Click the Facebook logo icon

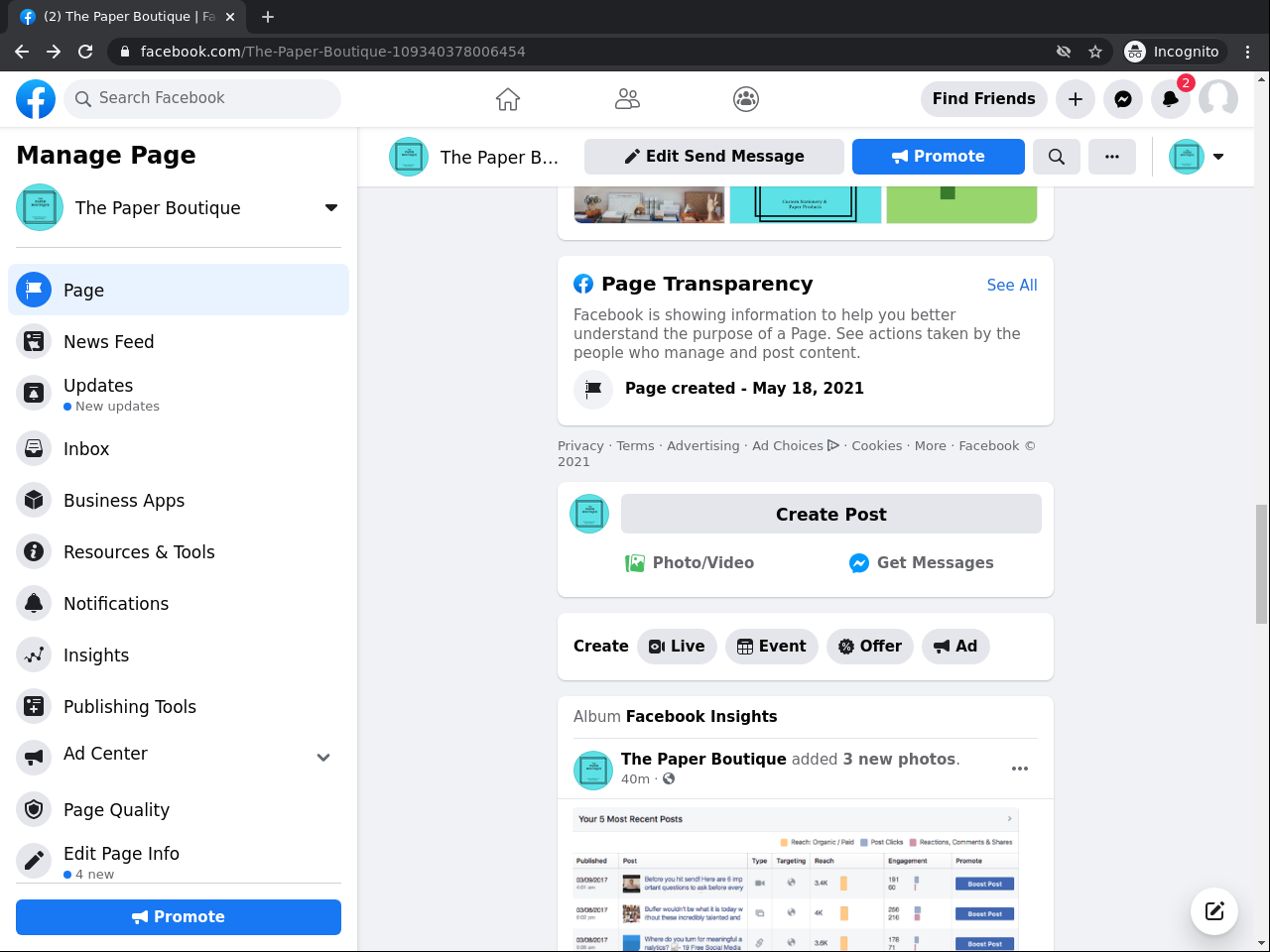[x=36, y=99]
